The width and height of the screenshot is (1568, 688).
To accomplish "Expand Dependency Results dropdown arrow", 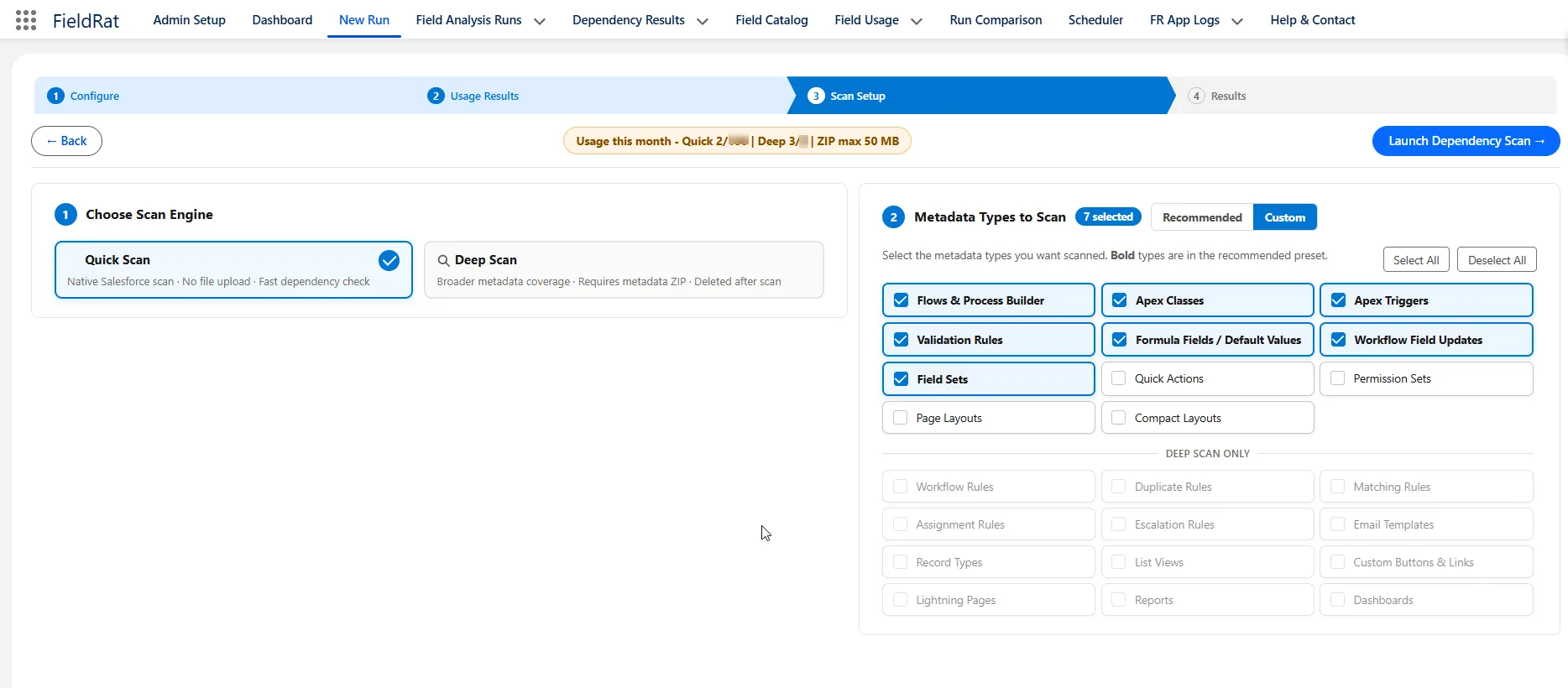I will pos(703,21).
